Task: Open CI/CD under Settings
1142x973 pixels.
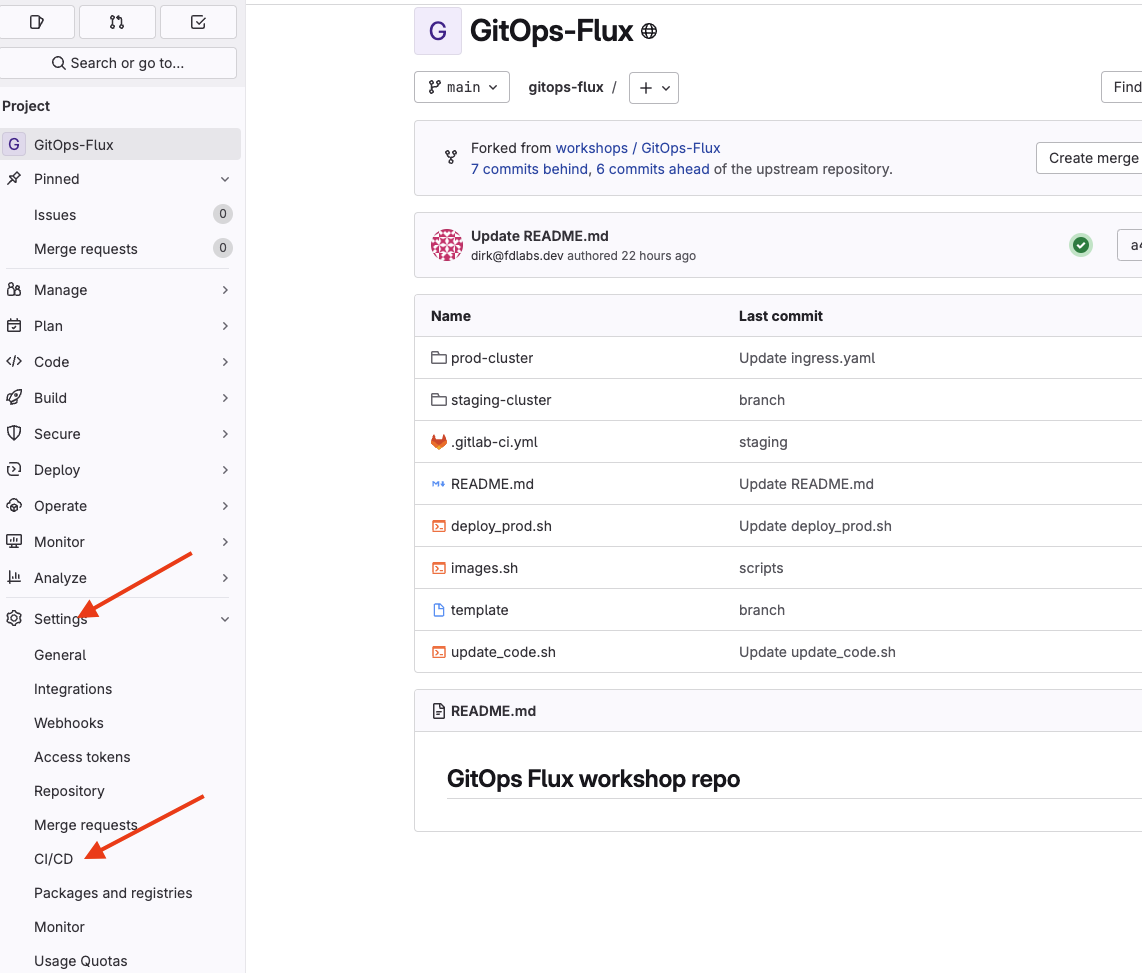Action: [x=53, y=859]
